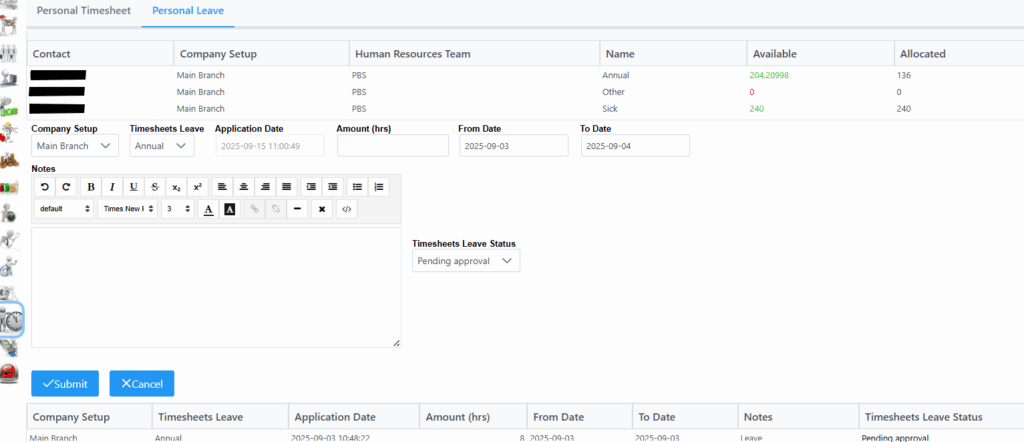This screenshot has width=1024, height=442.
Task: Apply underline in Notes editor
Action: tap(133, 187)
